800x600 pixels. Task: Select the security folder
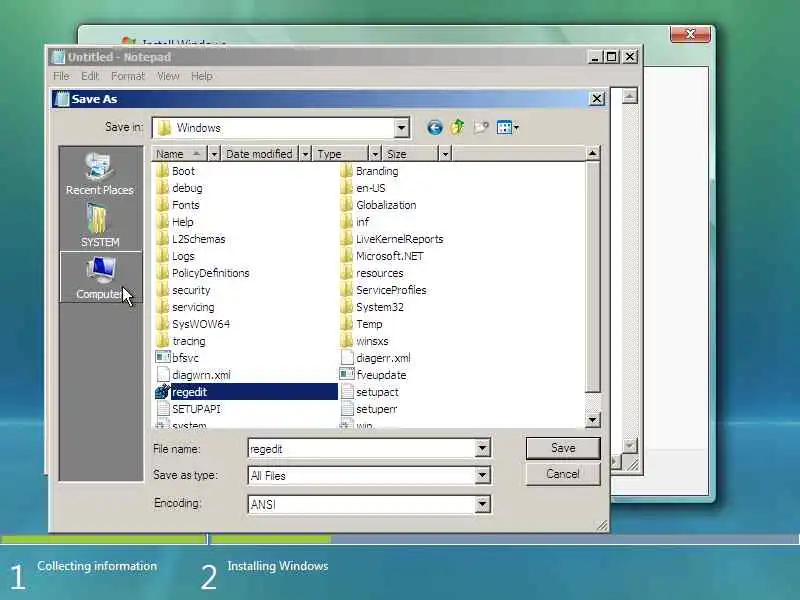tap(183, 290)
